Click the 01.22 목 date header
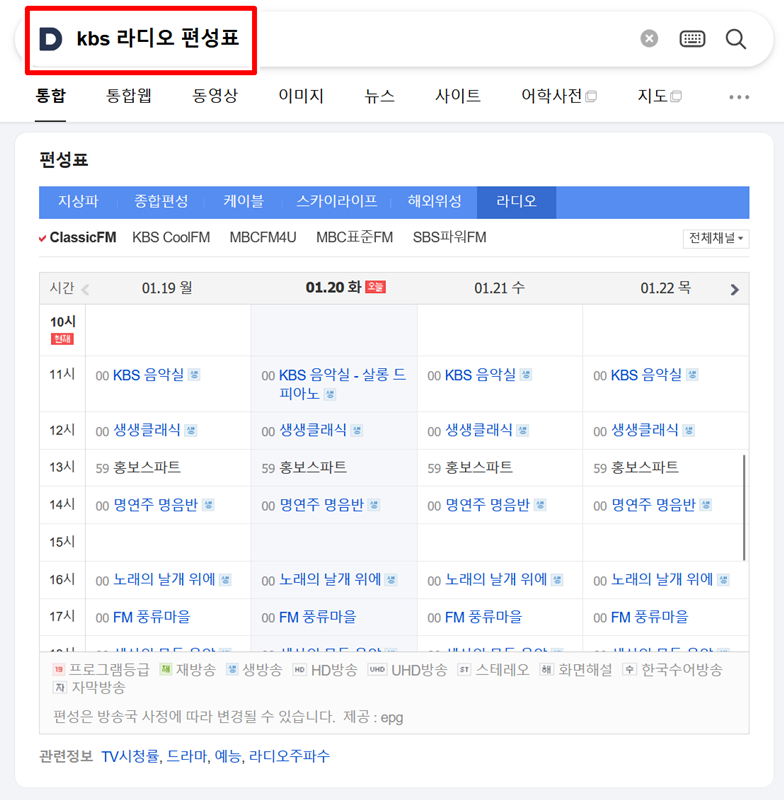The width and height of the screenshot is (784, 800). click(x=666, y=288)
